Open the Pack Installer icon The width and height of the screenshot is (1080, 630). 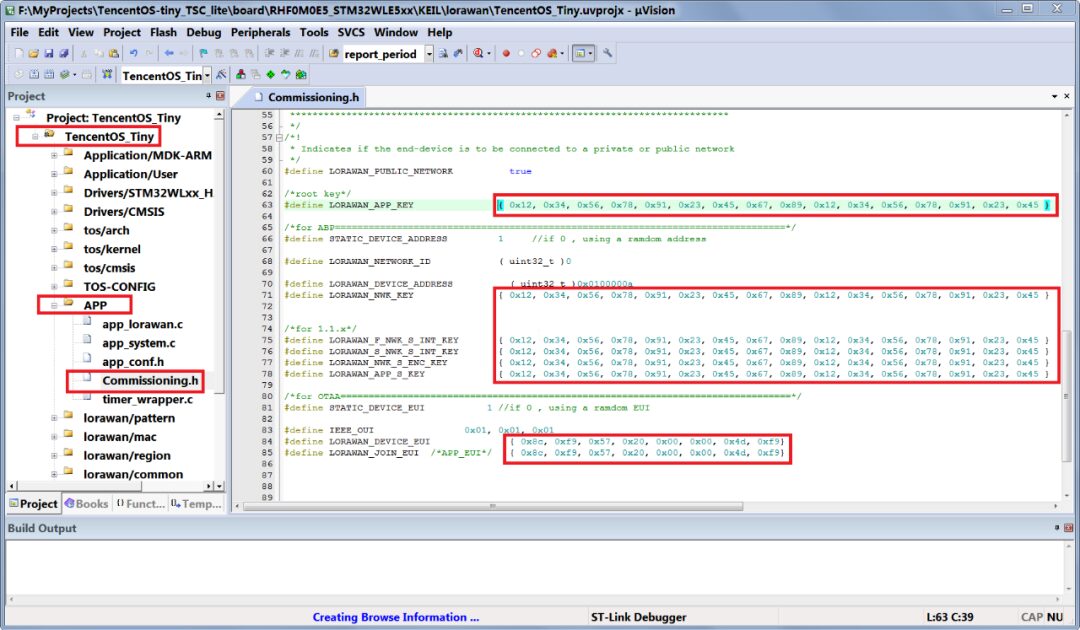pyautogui.click(x=300, y=75)
